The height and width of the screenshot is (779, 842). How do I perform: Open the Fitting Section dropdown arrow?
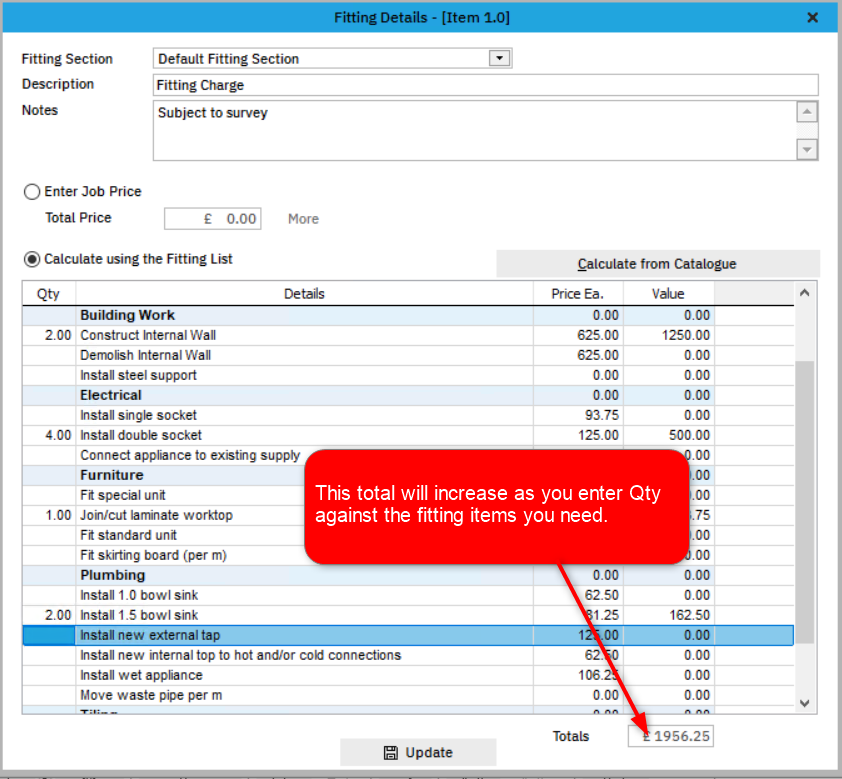tap(498, 58)
